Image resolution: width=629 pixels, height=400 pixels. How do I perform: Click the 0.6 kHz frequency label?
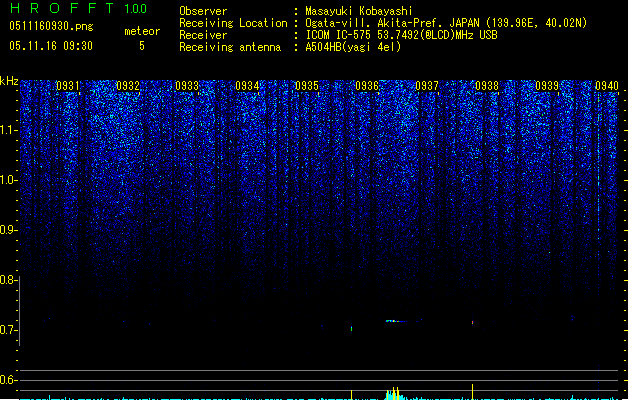tap(9, 380)
